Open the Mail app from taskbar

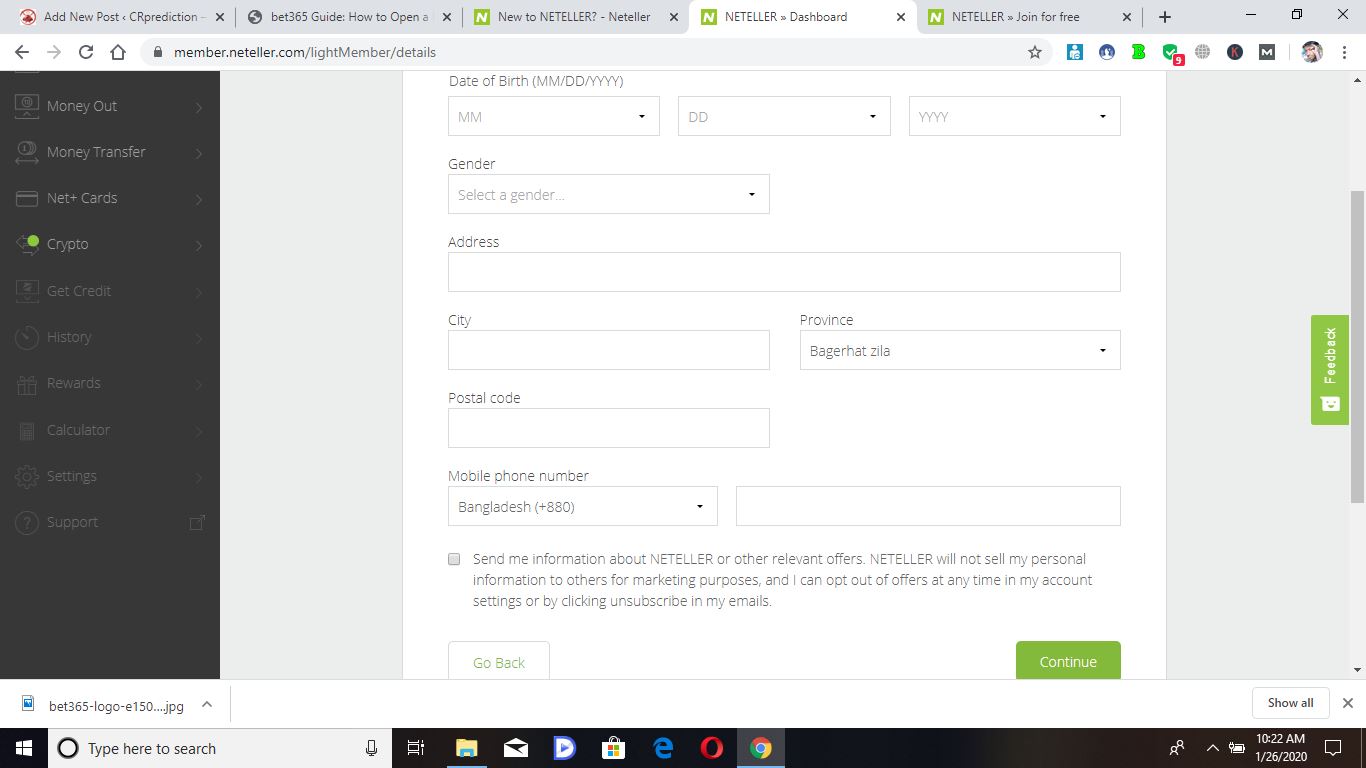point(516,748)
